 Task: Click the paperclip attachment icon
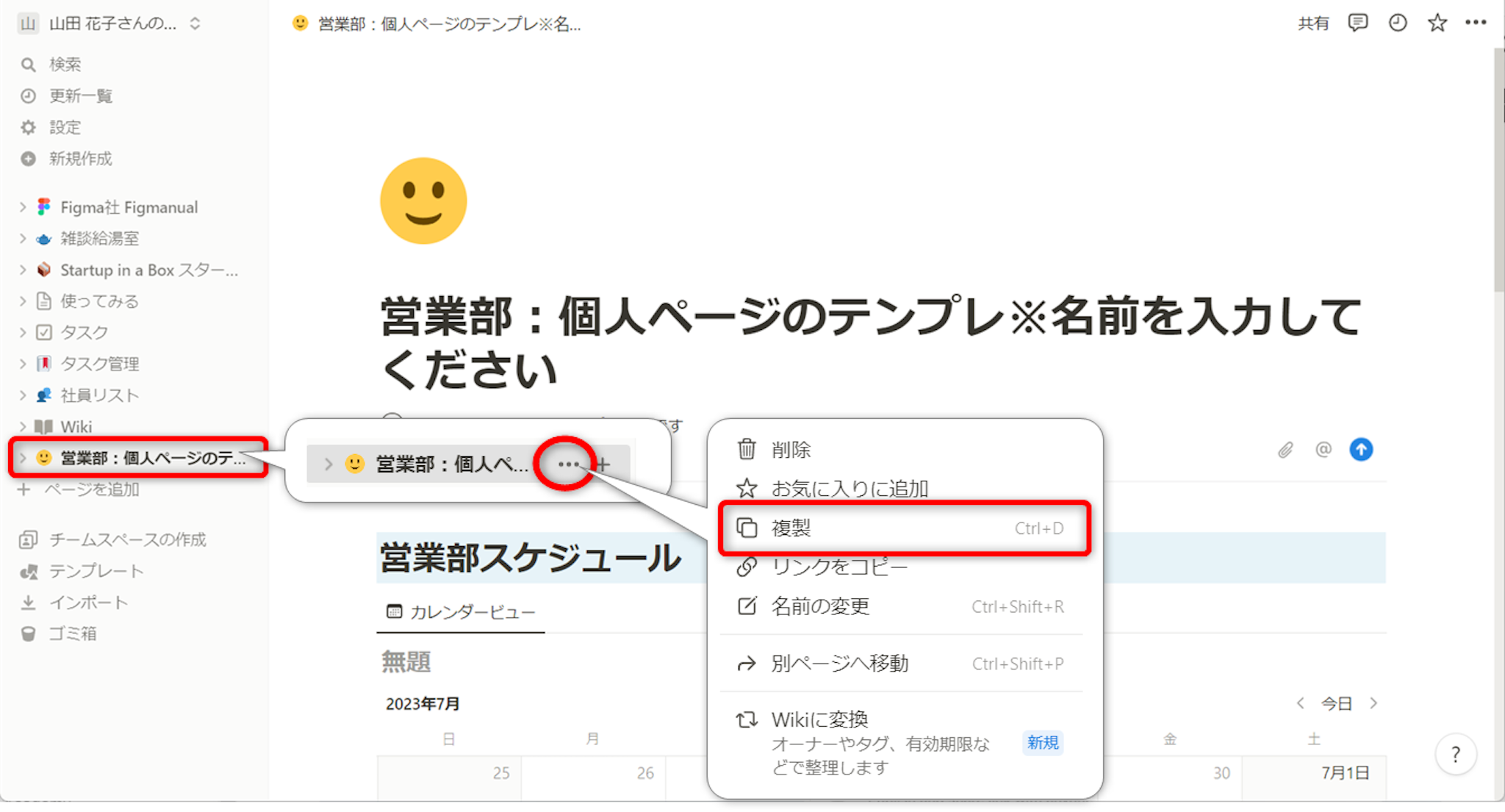coord(1285,450)
